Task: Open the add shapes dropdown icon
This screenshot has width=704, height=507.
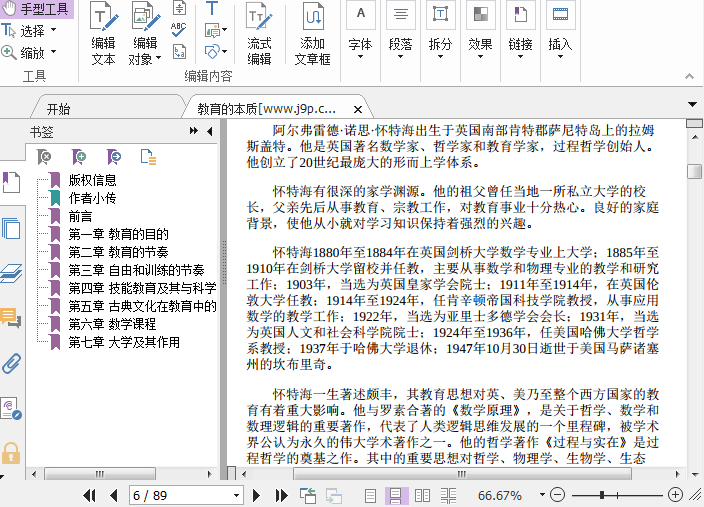Action: [216, 51]
